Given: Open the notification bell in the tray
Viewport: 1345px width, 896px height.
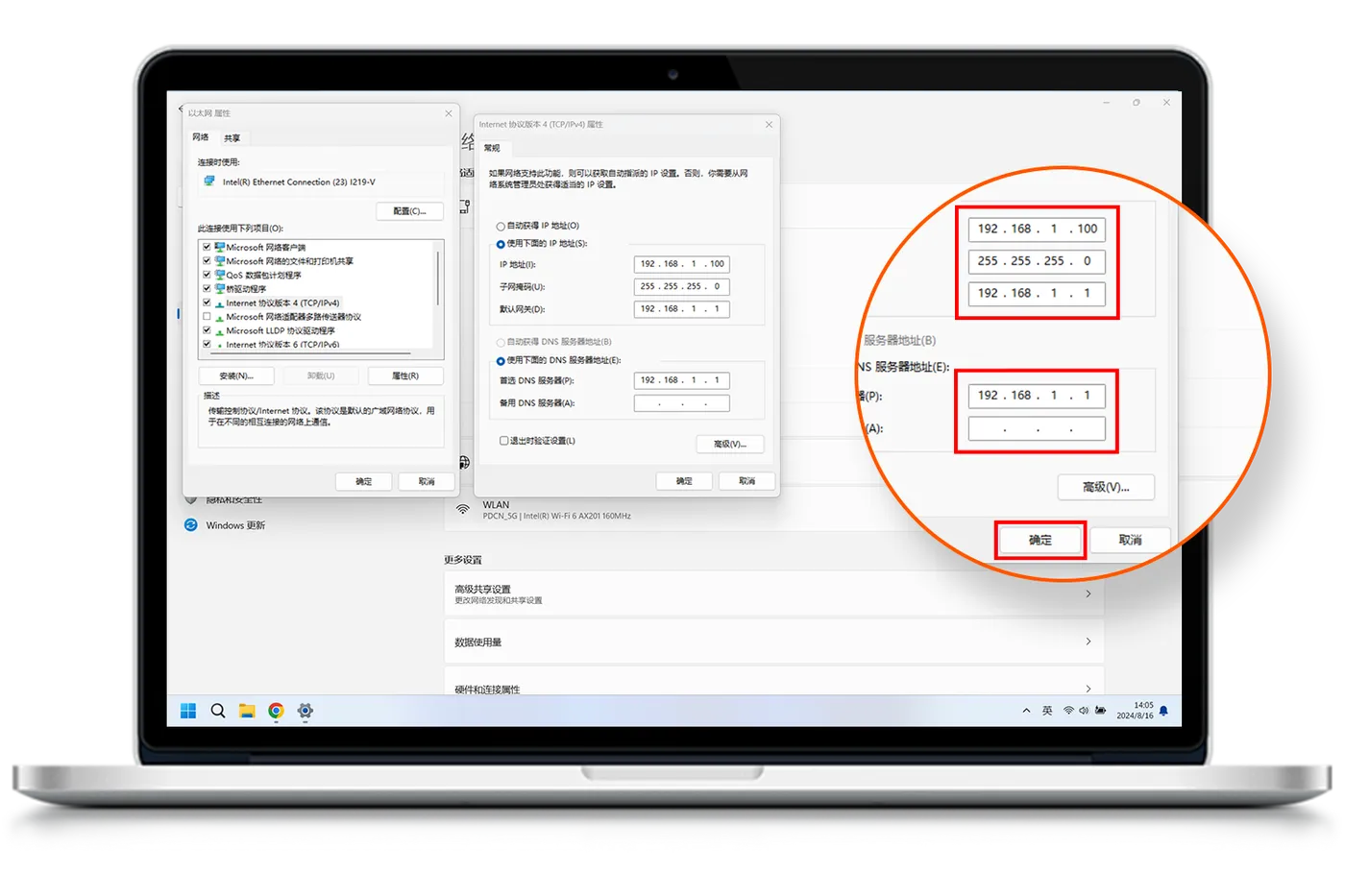Looking at the screenshot, I should coord(1163,711).
